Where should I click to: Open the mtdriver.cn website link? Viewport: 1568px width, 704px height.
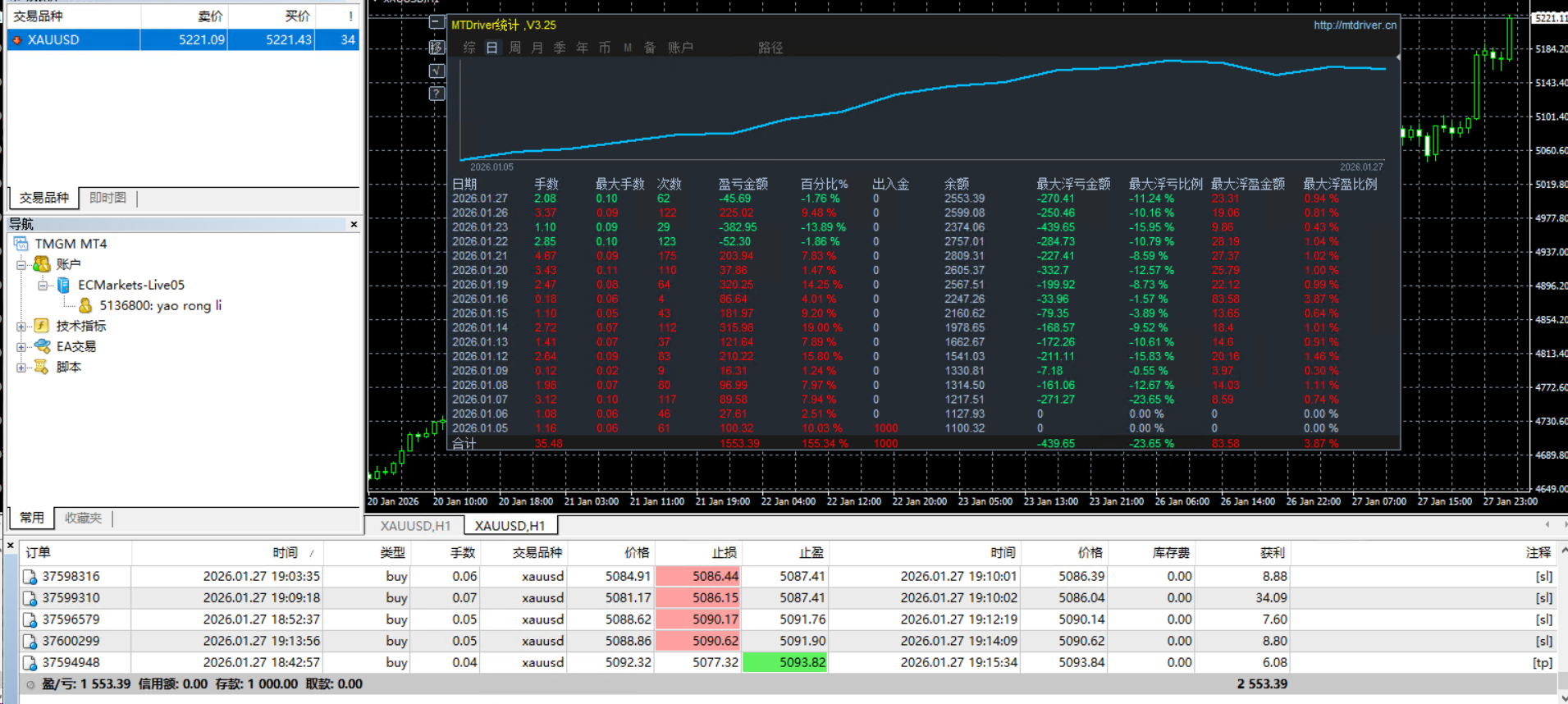(1355, 25)
